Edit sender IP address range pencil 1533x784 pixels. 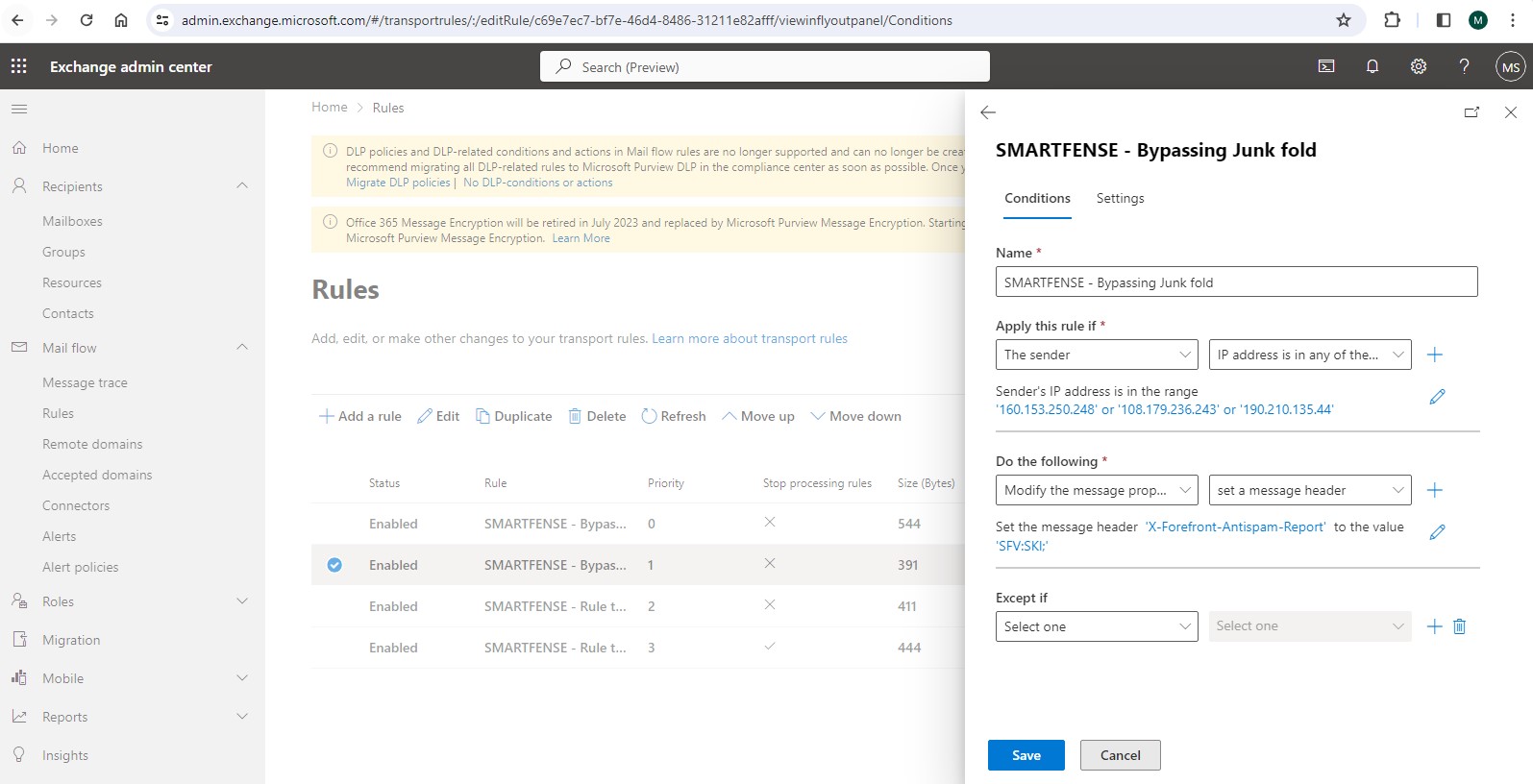[1438, 396]
